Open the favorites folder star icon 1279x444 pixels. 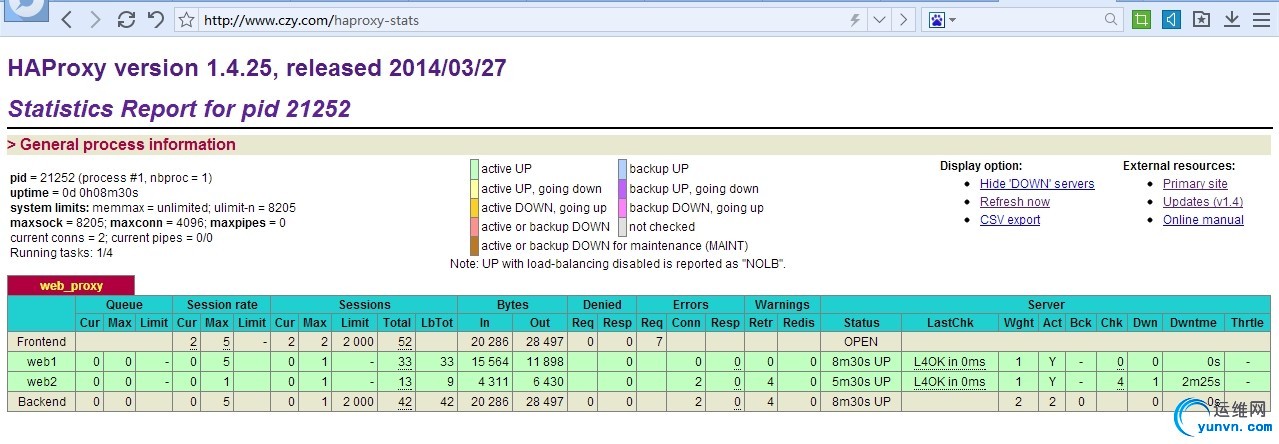pos(1201,19)
